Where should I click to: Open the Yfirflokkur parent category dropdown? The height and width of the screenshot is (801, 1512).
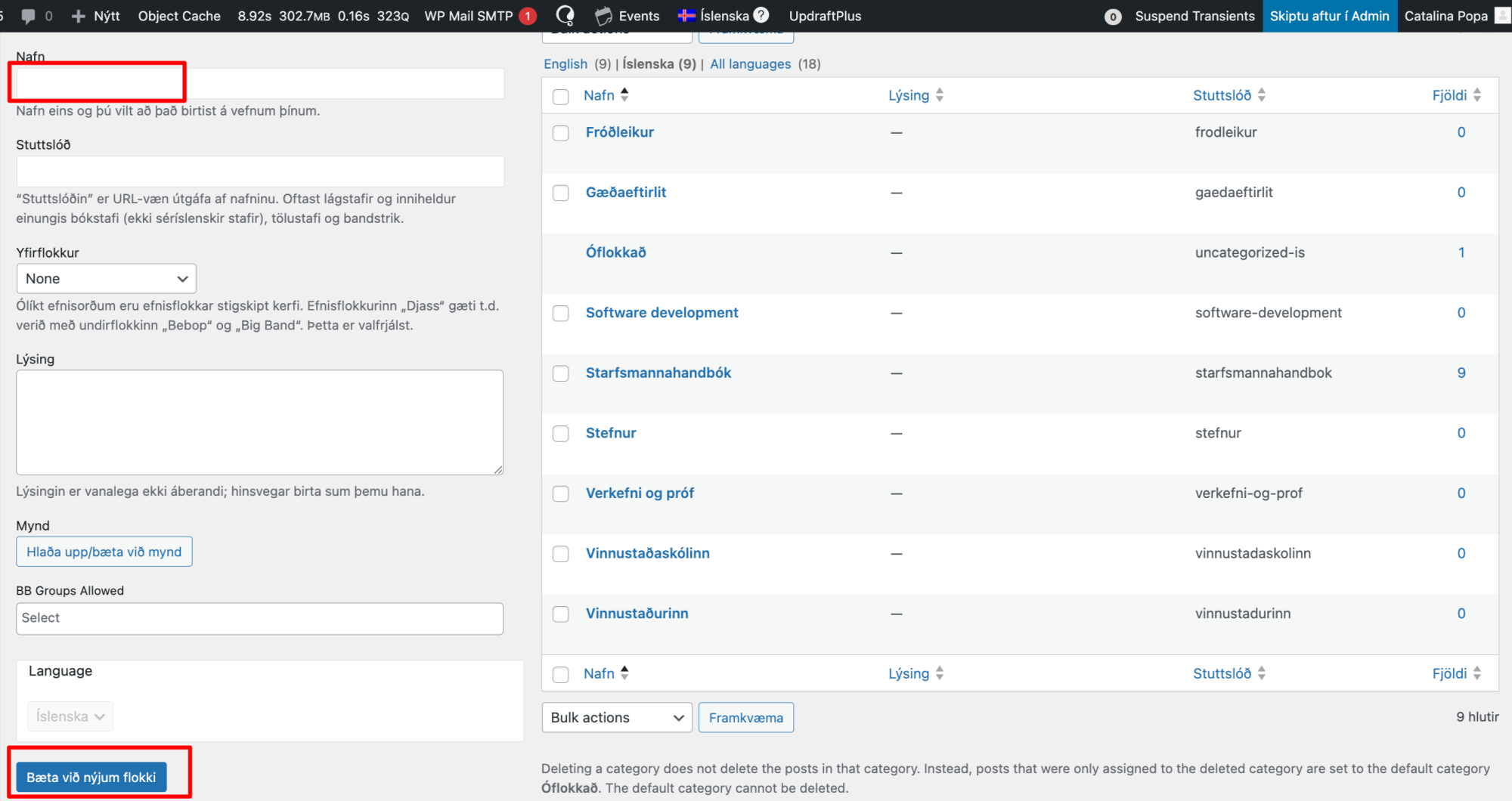pyautogui.click(x=106, y=279)
